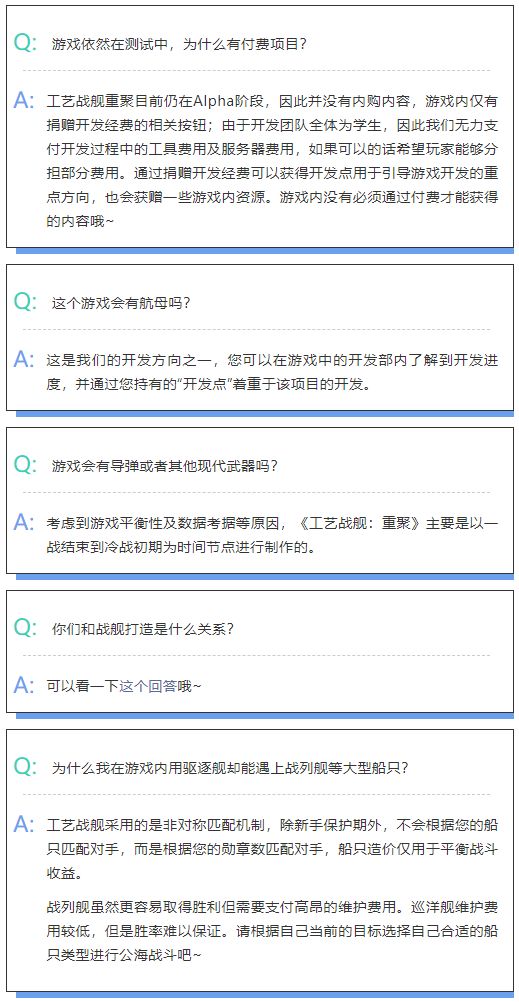Click the Q icon for the destroyer matchmaking question

click(26, 767)
